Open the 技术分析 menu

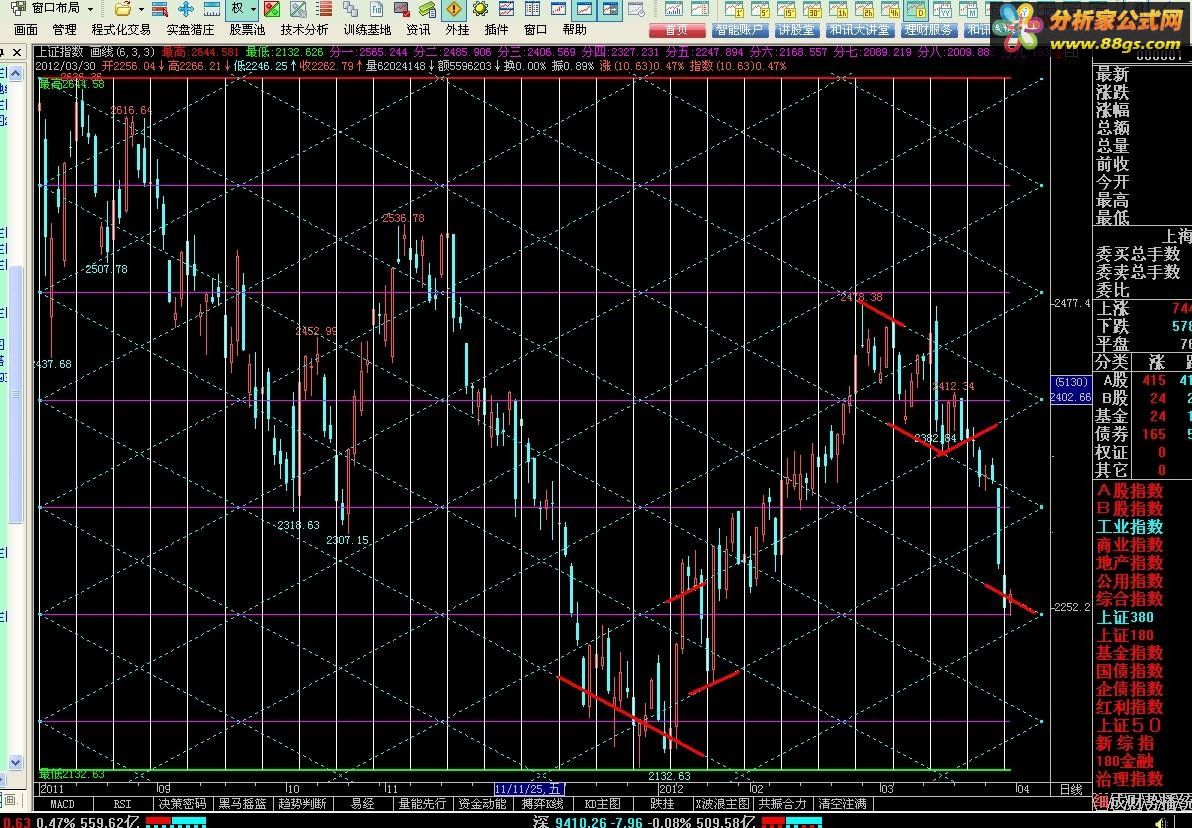tap(304, 30)
